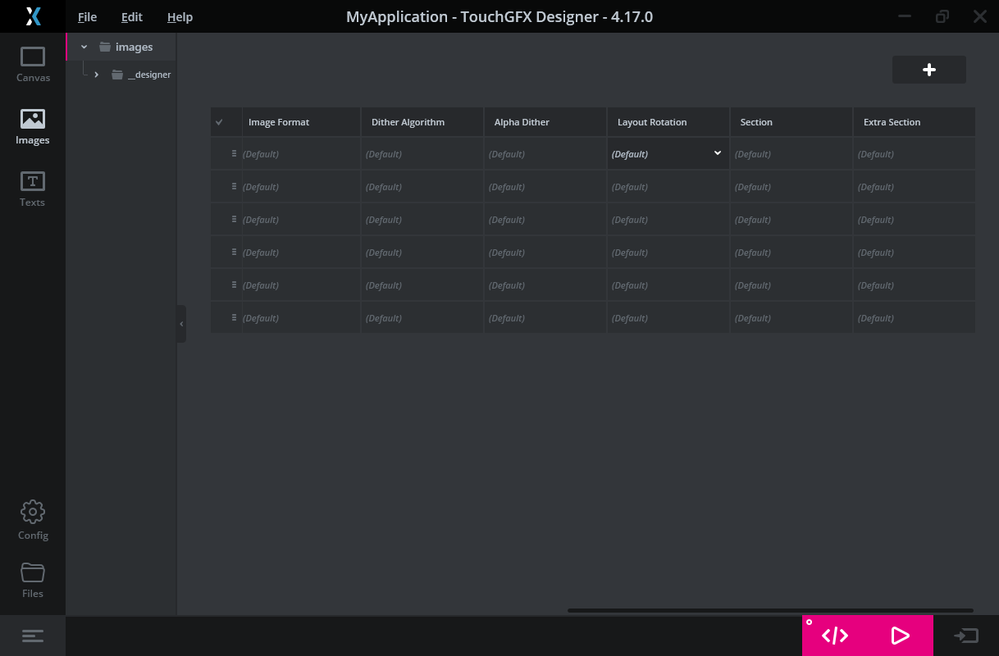Click the Alpha Dither column header

545,122
